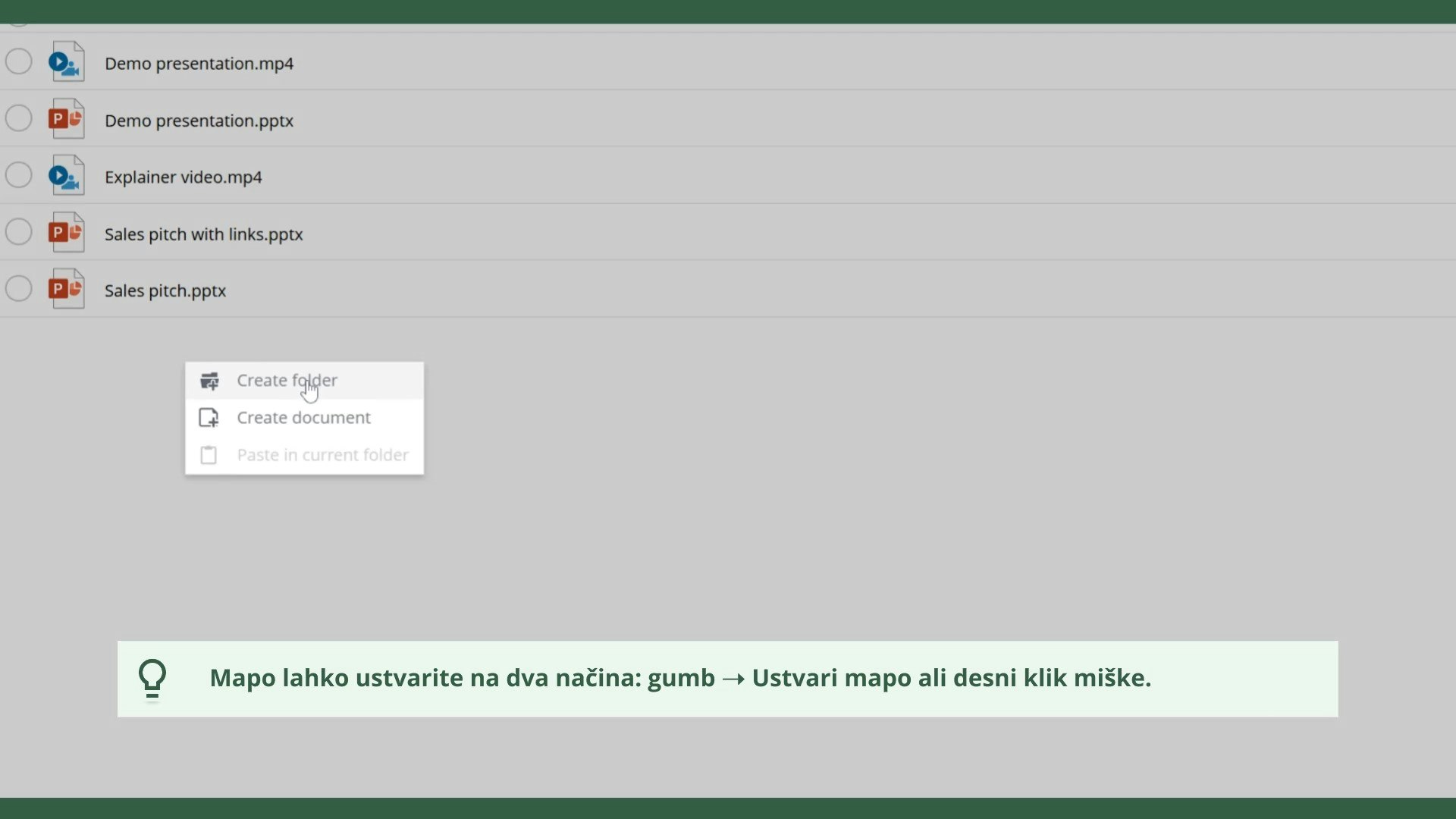Click the video file icon for Demo presentation.mp4
Screen dimensions: 1456x819
tap(66, 62)
